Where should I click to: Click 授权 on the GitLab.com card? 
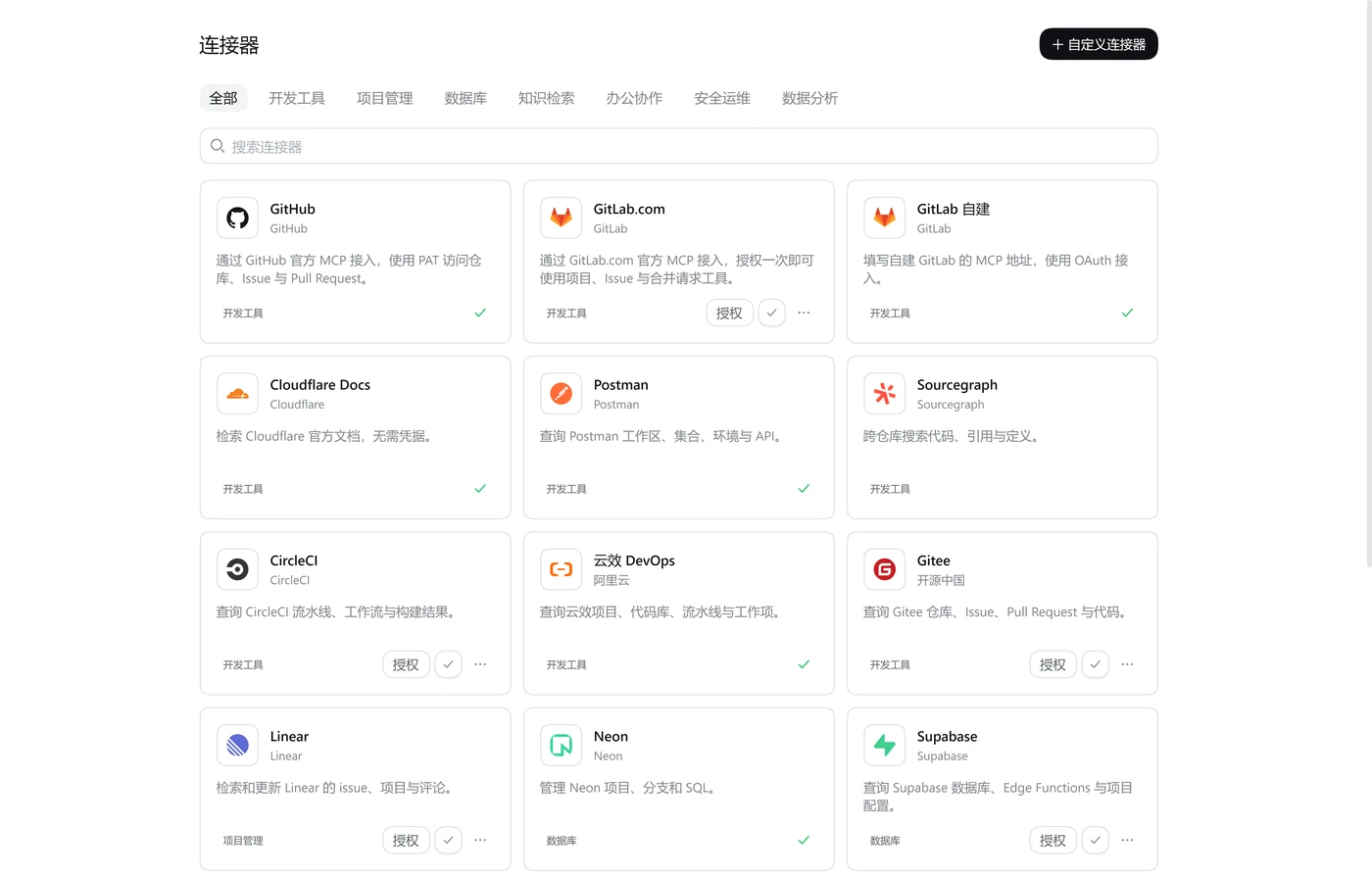tap(729, 313)
